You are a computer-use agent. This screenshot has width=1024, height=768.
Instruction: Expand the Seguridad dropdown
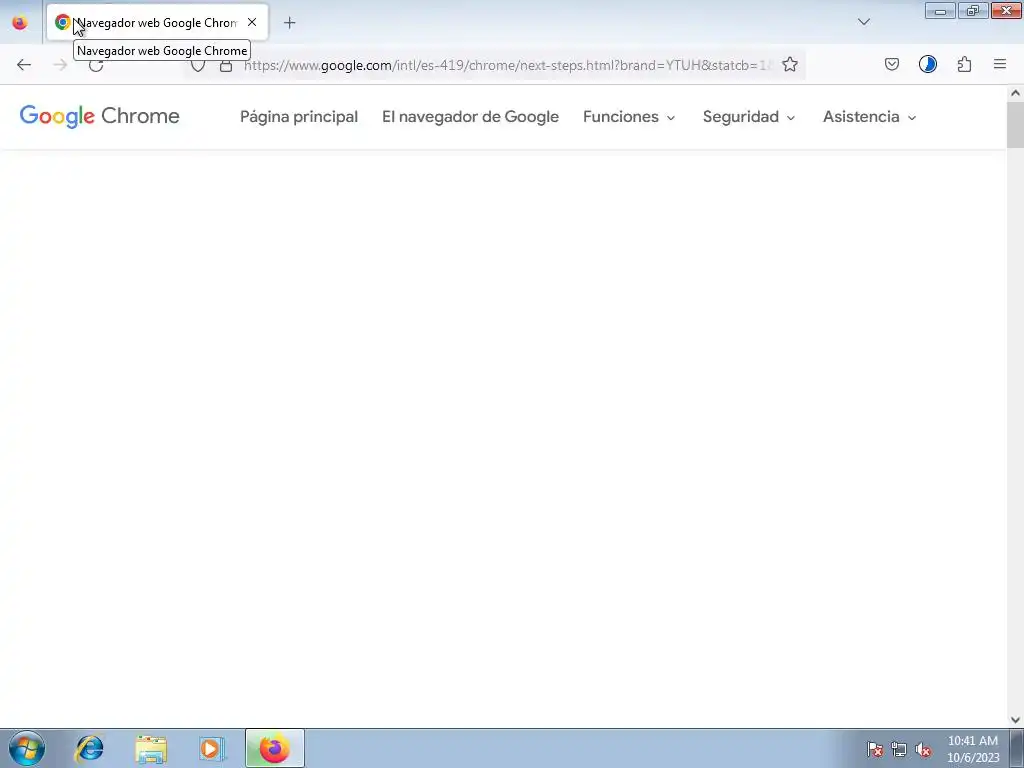coord(749,117)
